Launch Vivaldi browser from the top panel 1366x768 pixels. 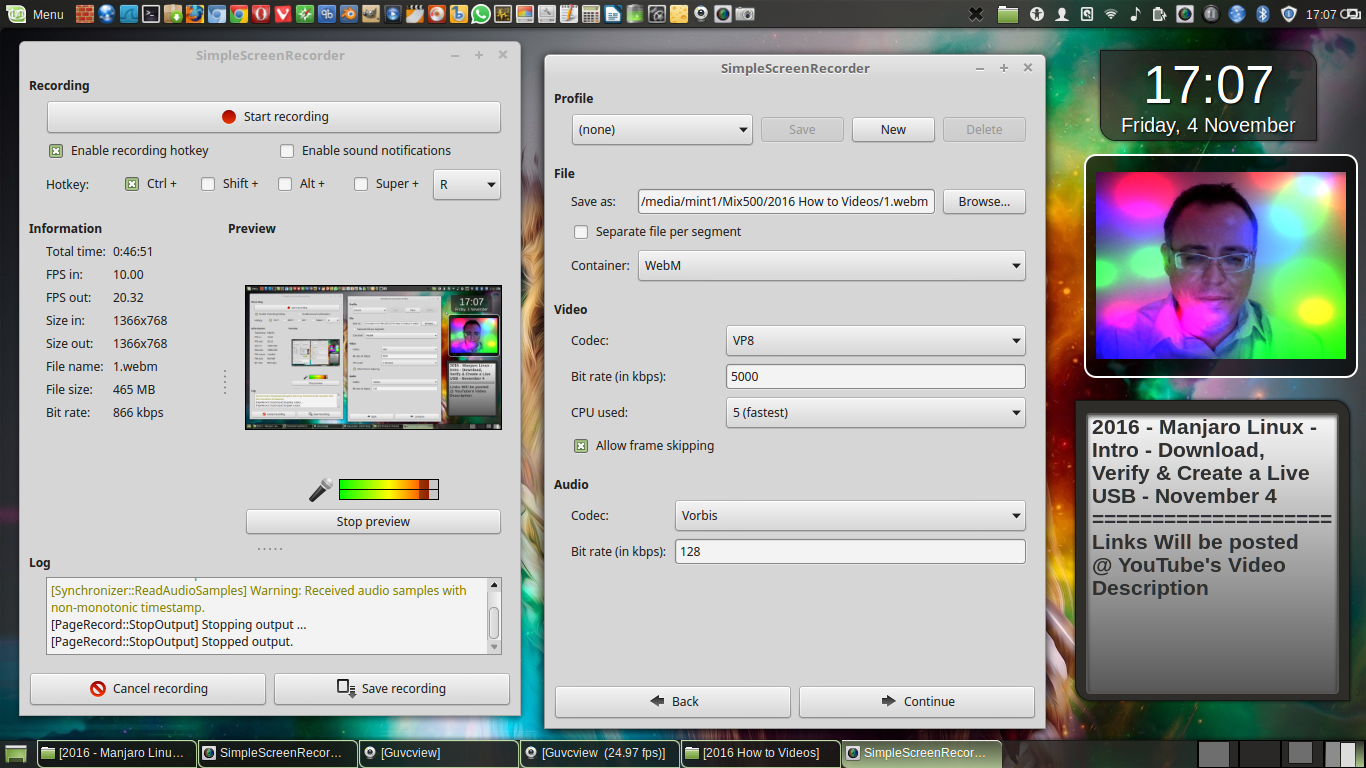[283, 14]
